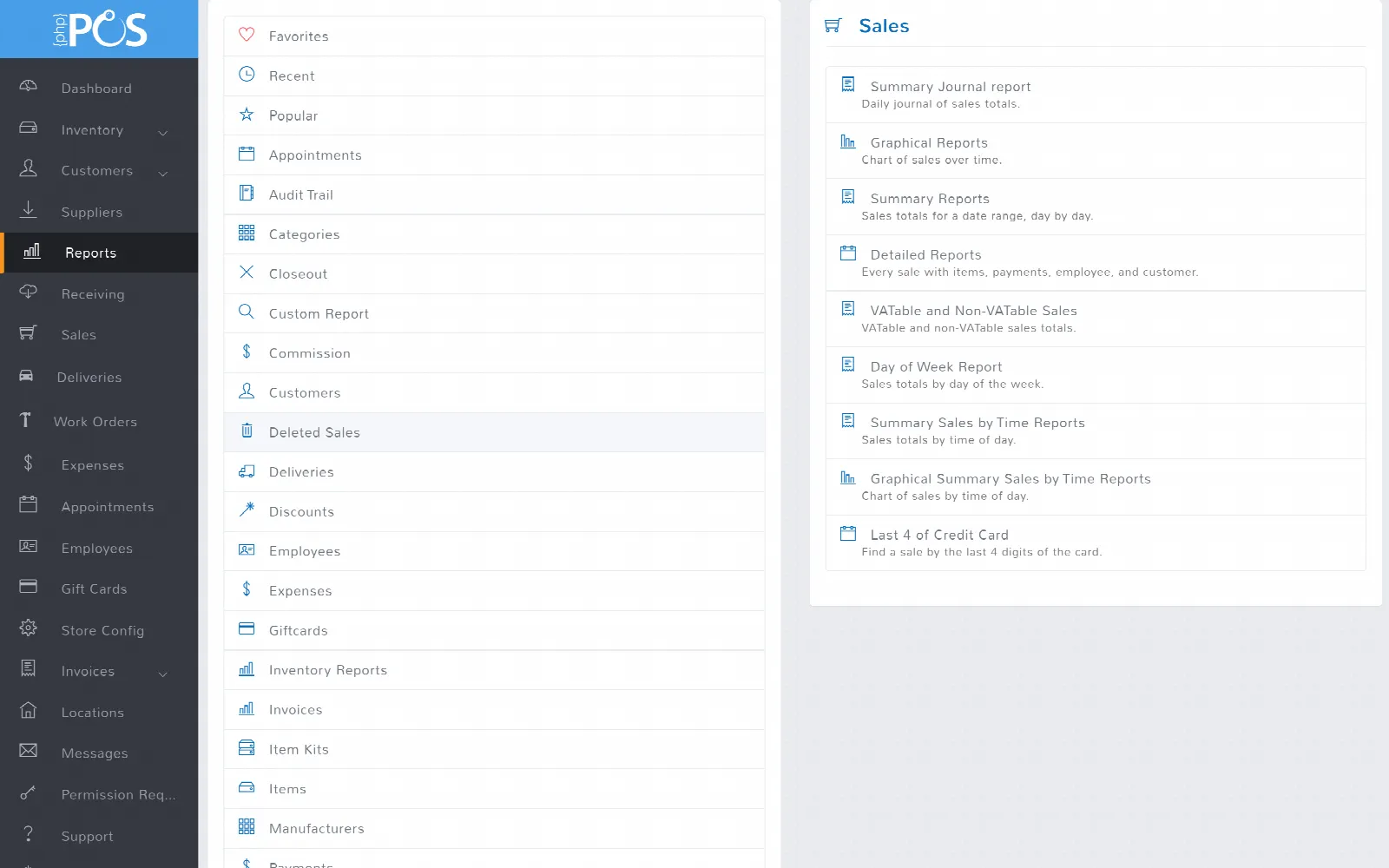Open Summary Reports under Sales
Image resolution: width=1389 pixels, height=868 pixels.
click(1096, 207)
